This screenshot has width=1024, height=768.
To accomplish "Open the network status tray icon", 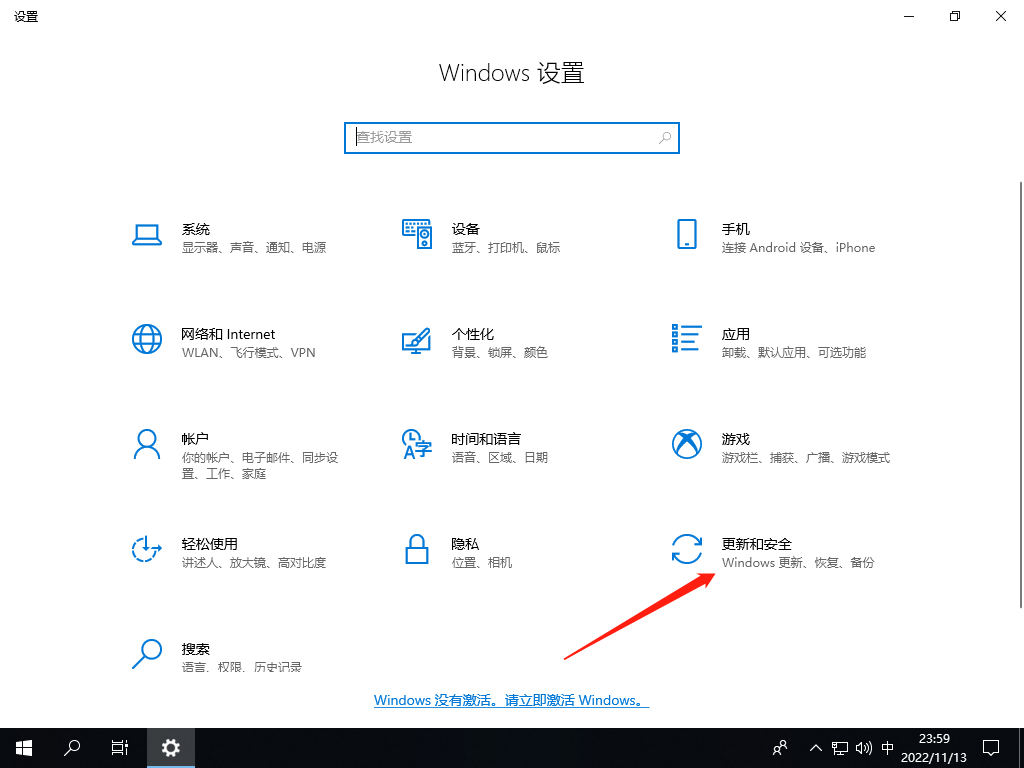I will [x=840, y=748].
